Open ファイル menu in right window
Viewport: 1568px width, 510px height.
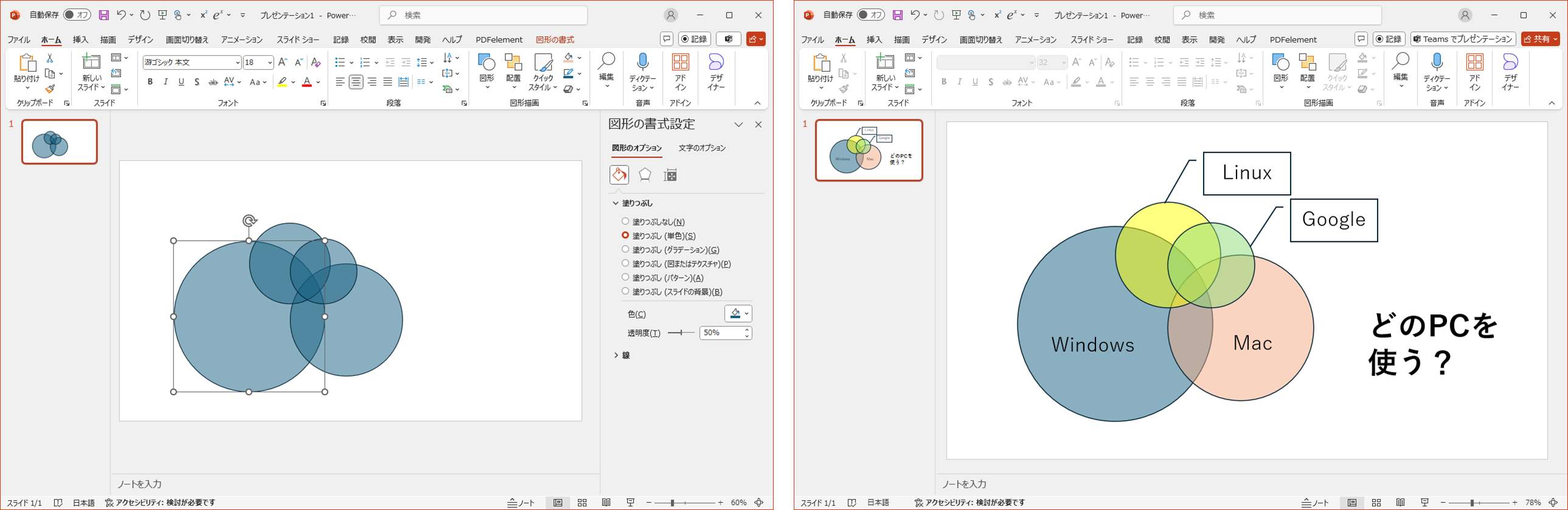(812, 40)
